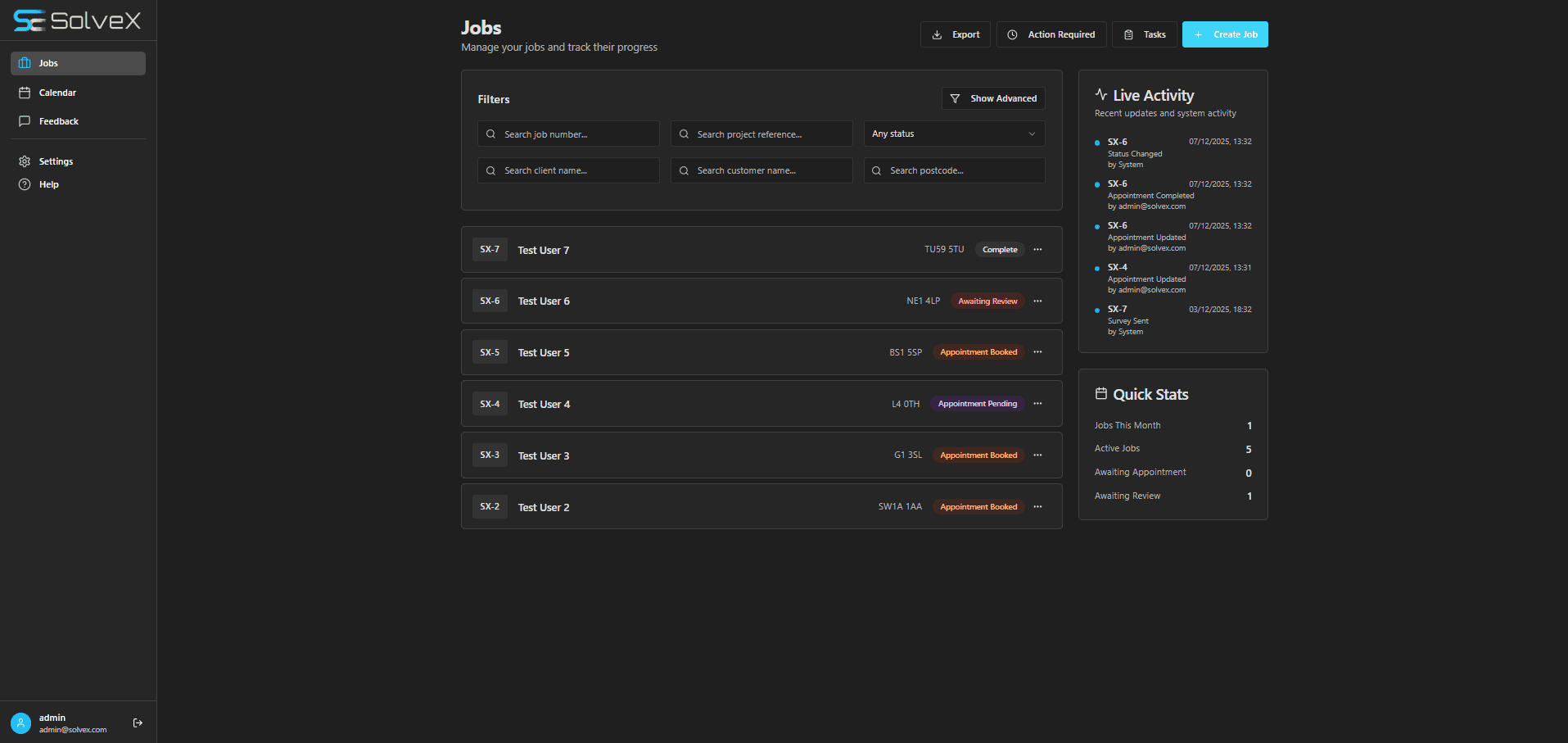1568x743 pixels.
Task: Open the Tasks button
Action: (x=1145, y=34)
